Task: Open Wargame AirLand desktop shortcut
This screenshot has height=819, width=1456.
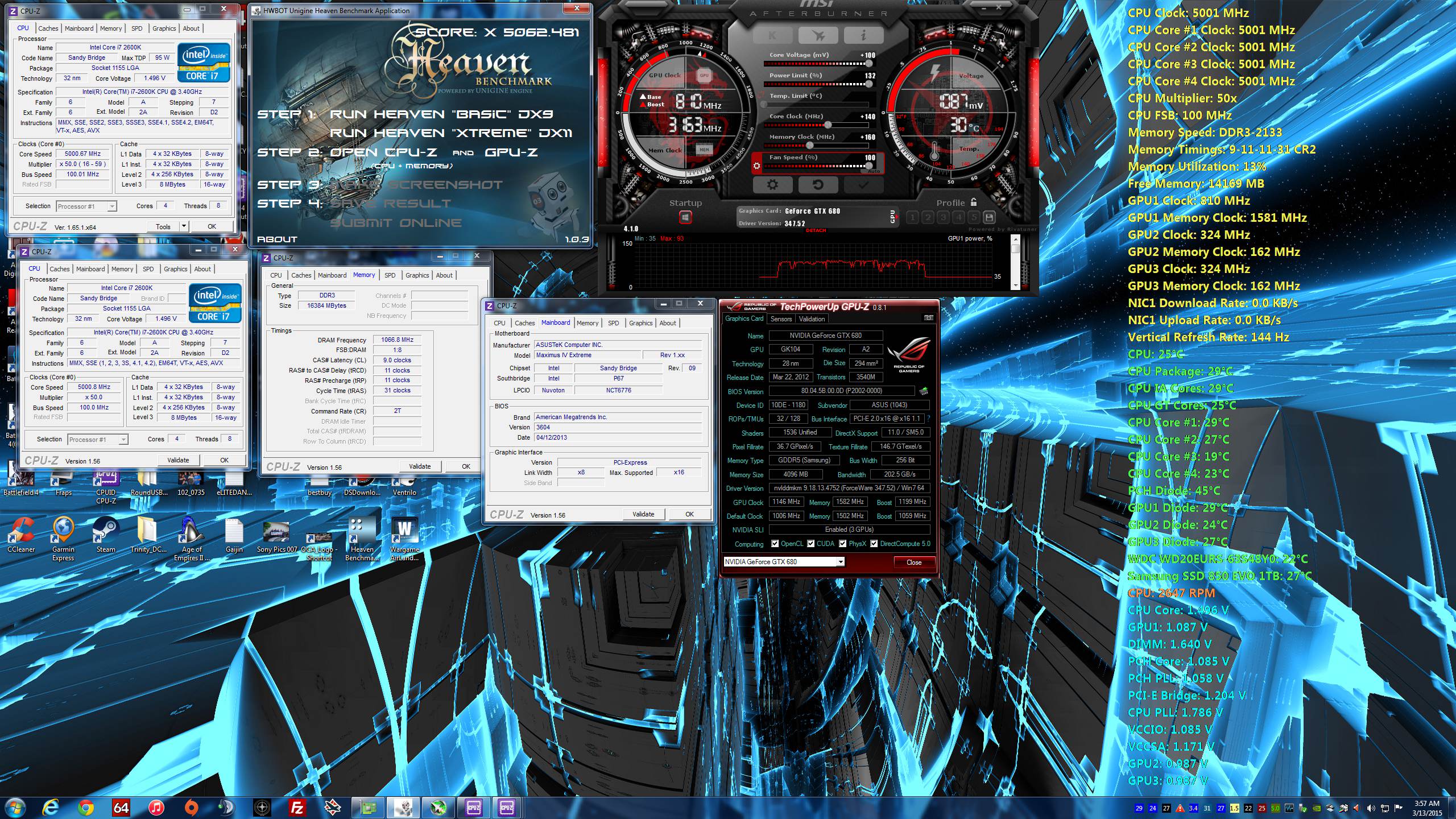Action: coord(404,539)
